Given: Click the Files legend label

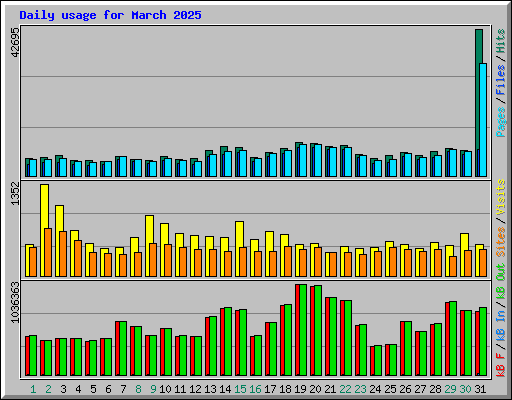Looking at the screenshot, I should tap(500, 80).
